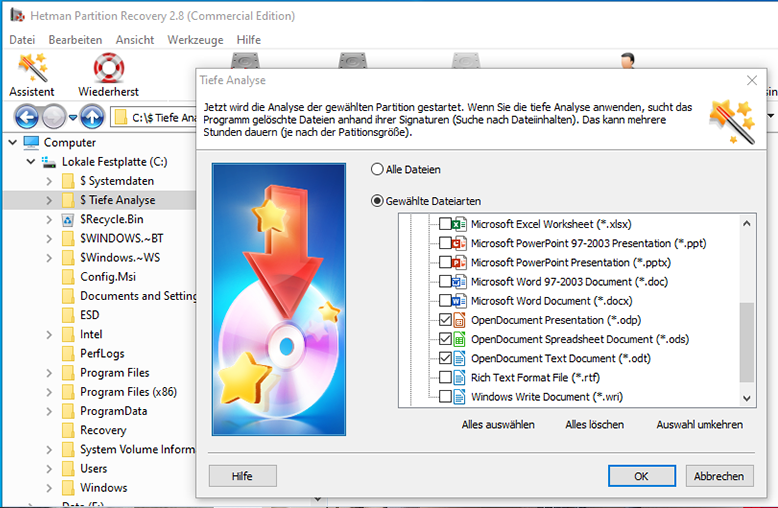Open navigation history dropdown arrow
The image size is (778, 508).
pyautogui.click(x=73, y=118)
